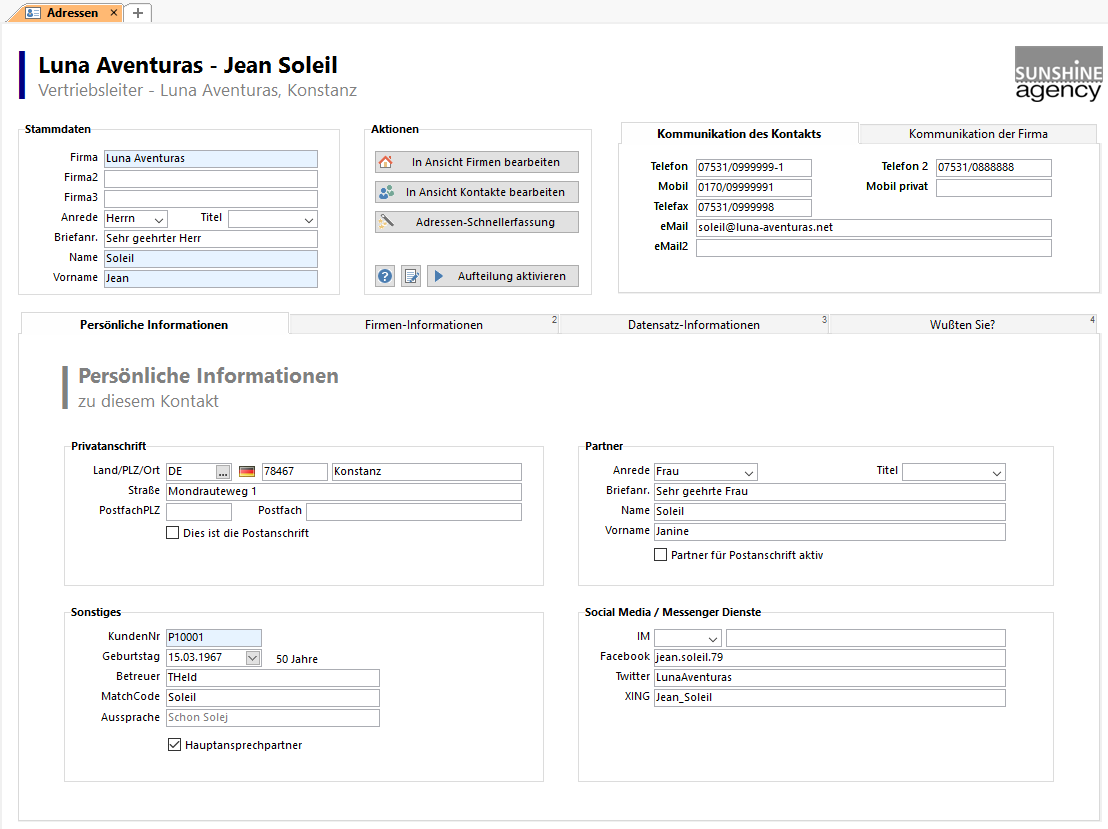Expand the Geburtstag date picker dropdown
The height and width of the screenshot is (829, 1108).
(252, 658)
